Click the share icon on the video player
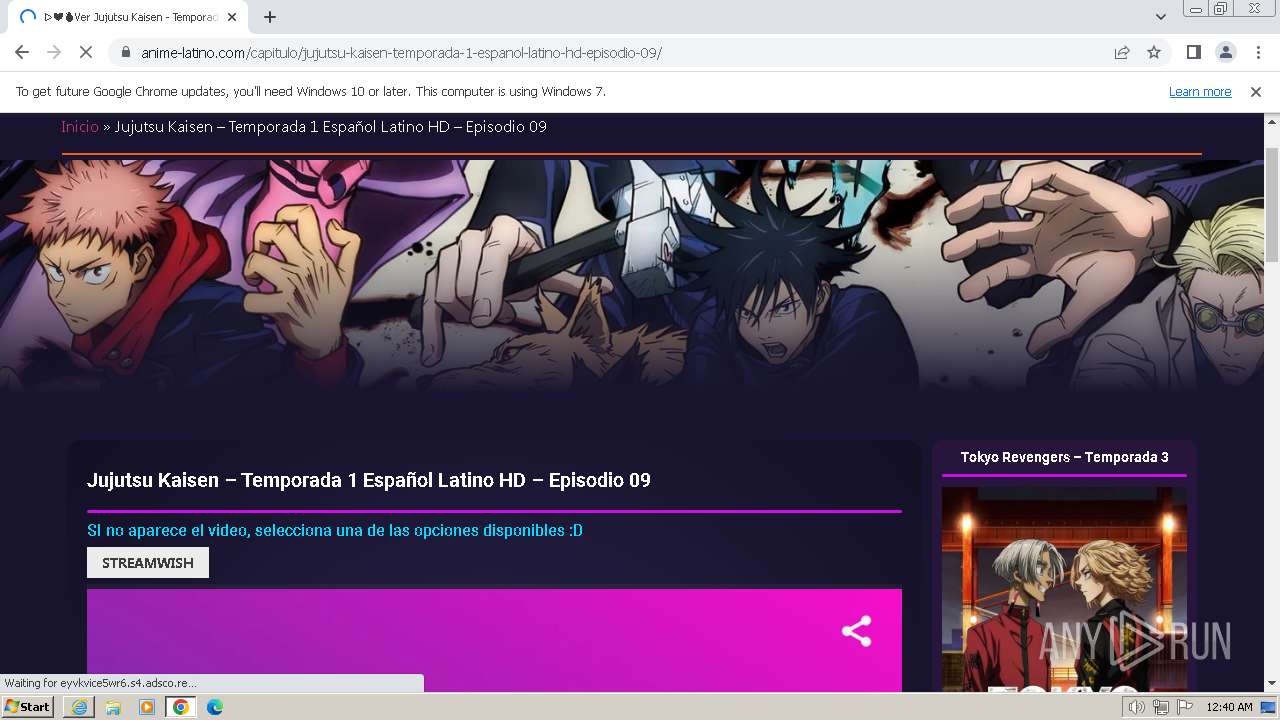This screenshot has height=720, width=1280. 856,631
